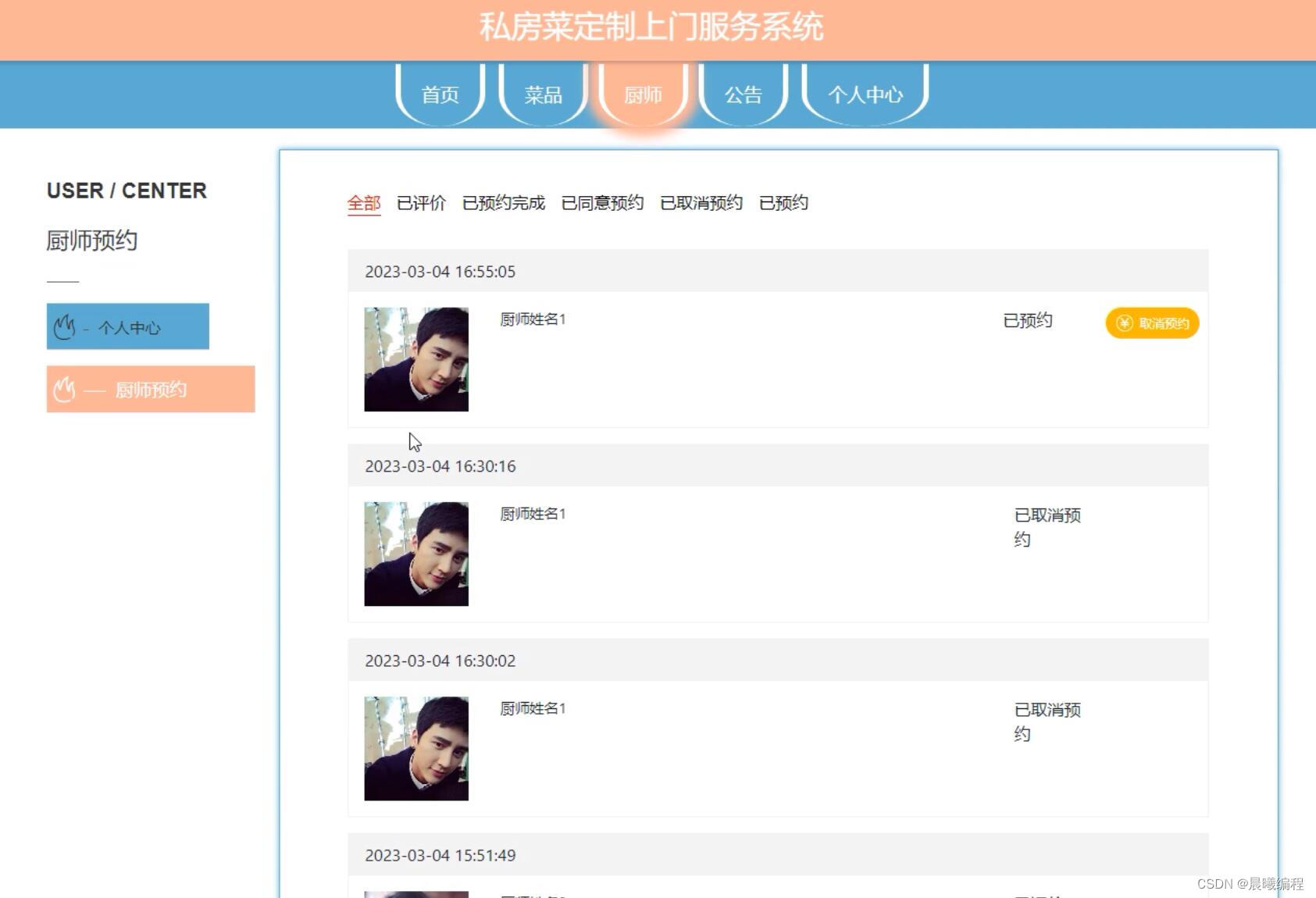Click the USER / CENTER heading
Image resolution: width=1316 pixels, height=898 pixels.
click(x=127, y=191)
